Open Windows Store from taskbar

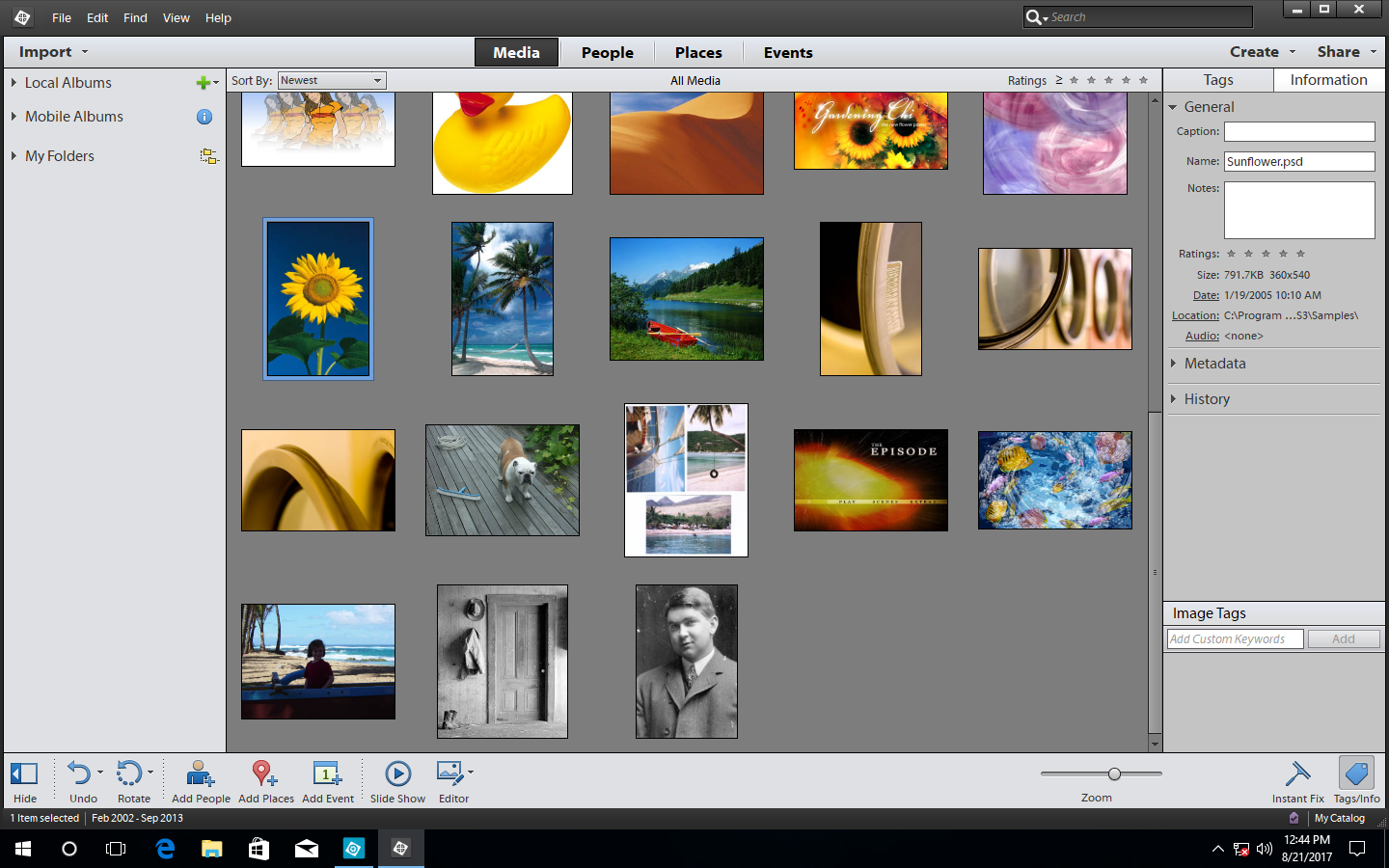(259, 849)
